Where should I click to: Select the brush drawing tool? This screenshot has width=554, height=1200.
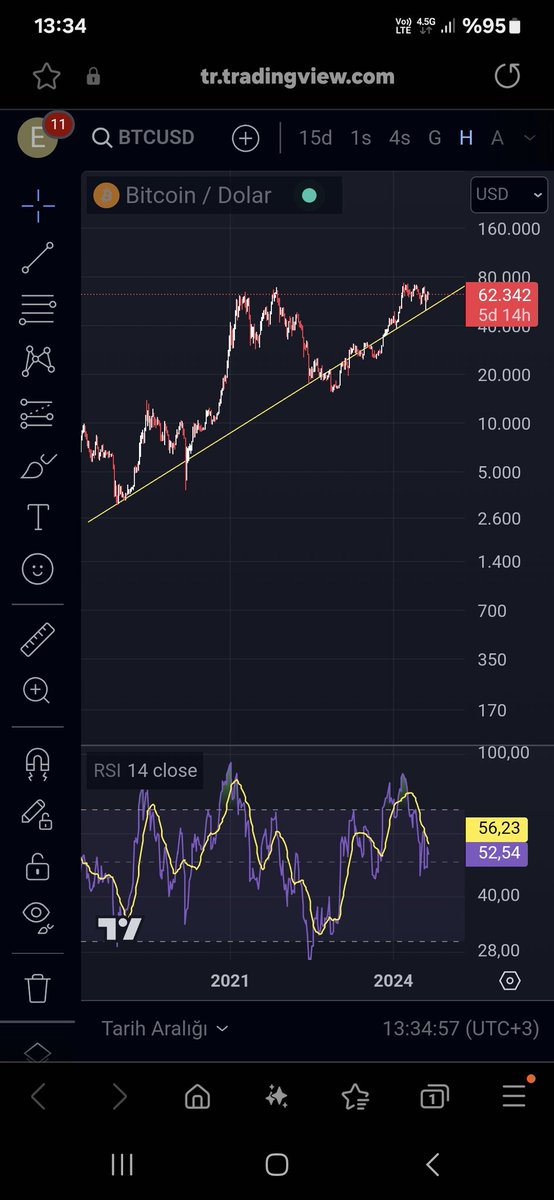[38, 465]
